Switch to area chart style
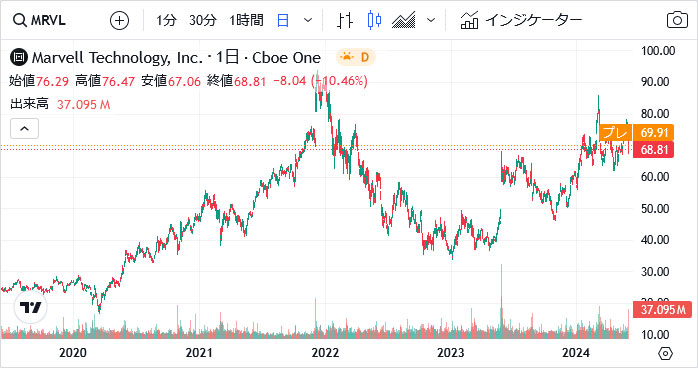The height and width of the screenshot is (368, 698). (404, 20)
